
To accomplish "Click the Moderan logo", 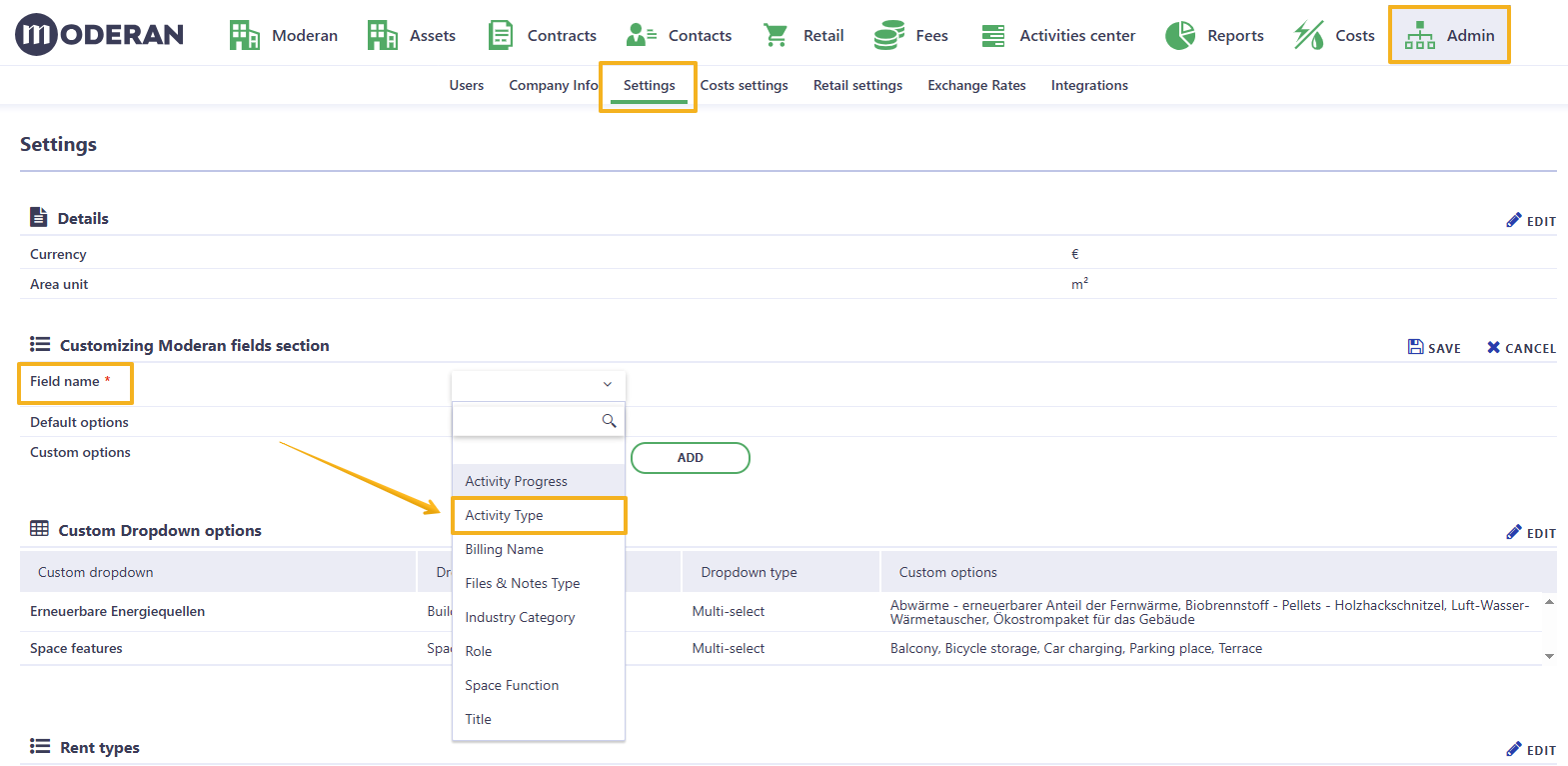I will point(99,35).
